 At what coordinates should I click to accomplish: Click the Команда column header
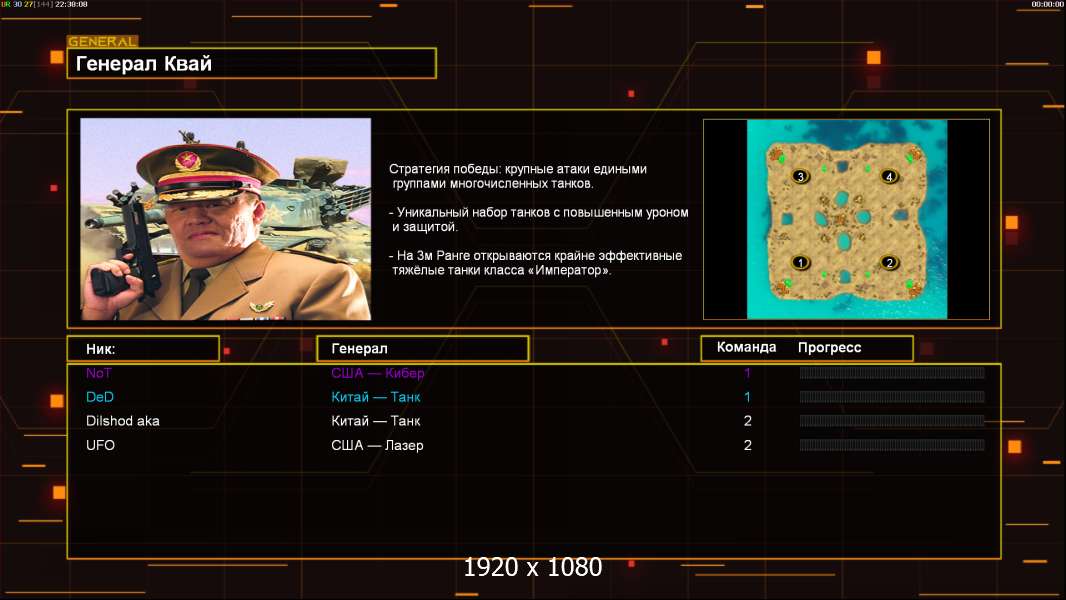tap(746, 348)
